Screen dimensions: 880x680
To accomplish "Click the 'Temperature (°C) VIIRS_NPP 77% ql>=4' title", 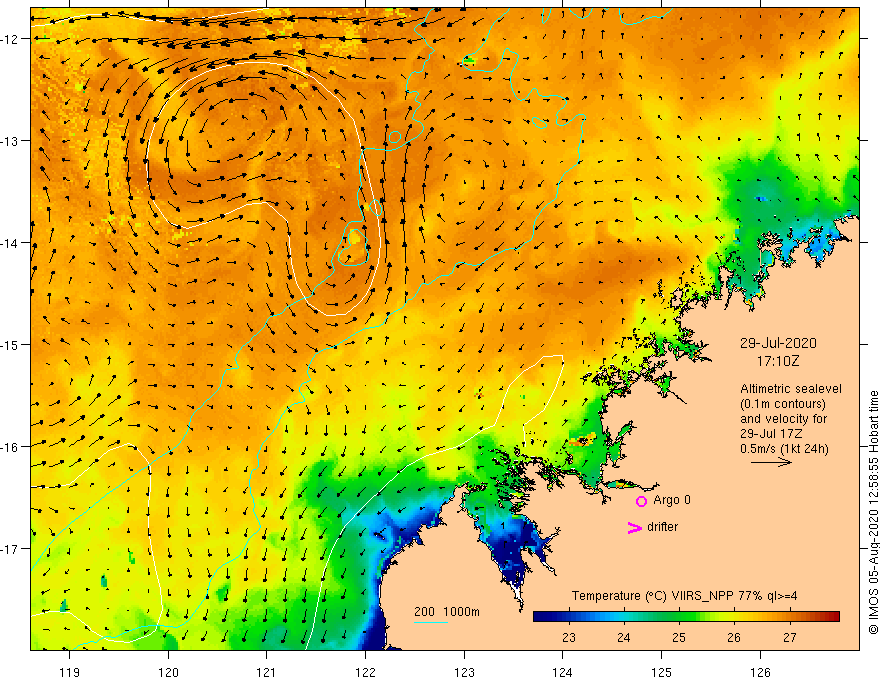I will coord(684,596).
